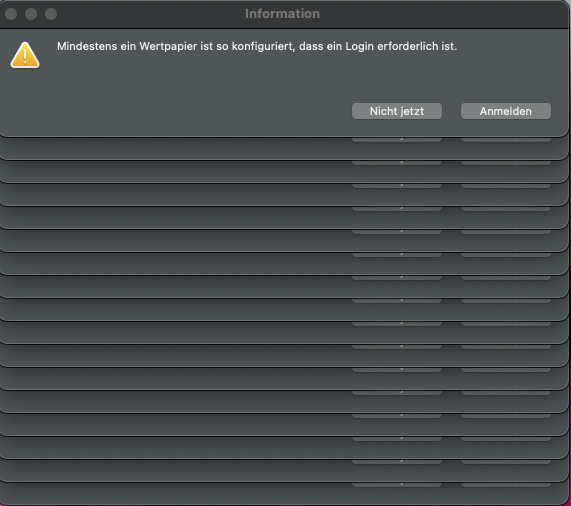
Task: Click the bottom-most partially hidden Anmelden button
Action: tap(506, 485)
